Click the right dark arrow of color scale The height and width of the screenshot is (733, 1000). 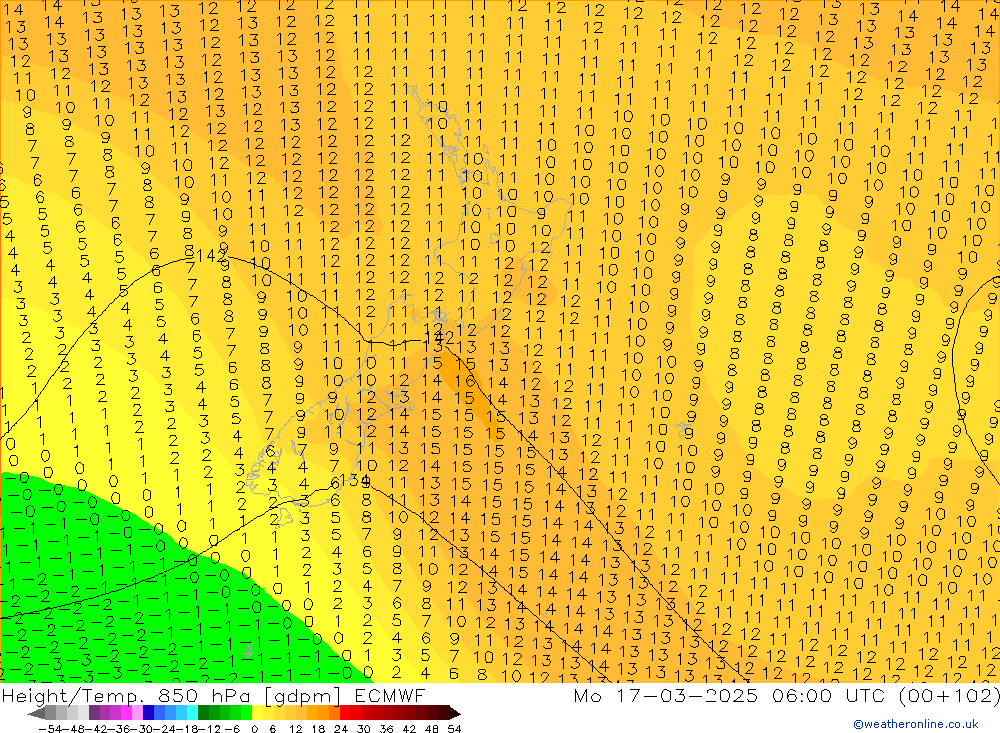(455, 714)
